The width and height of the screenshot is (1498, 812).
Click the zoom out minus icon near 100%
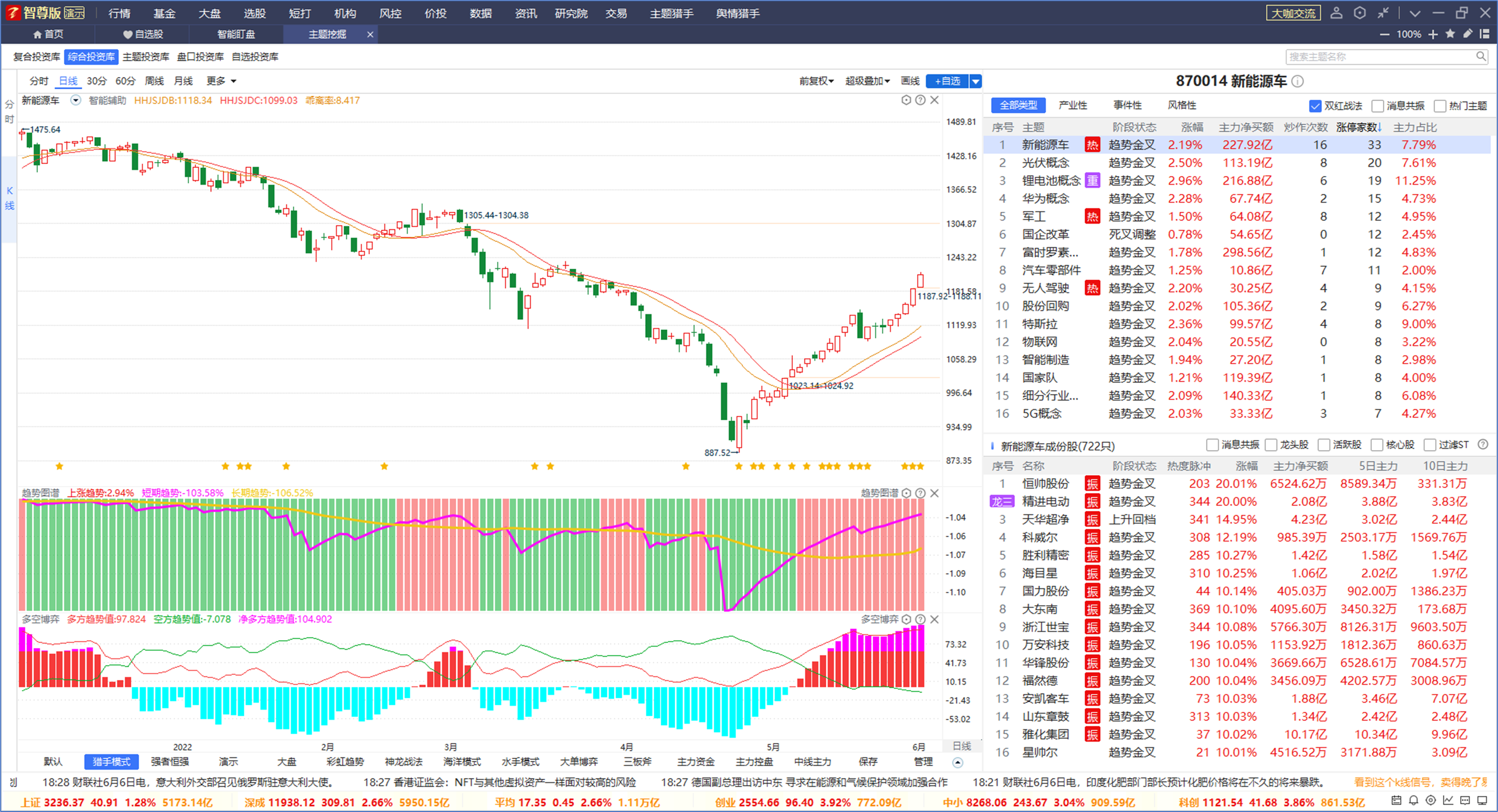coord(1385,34)
